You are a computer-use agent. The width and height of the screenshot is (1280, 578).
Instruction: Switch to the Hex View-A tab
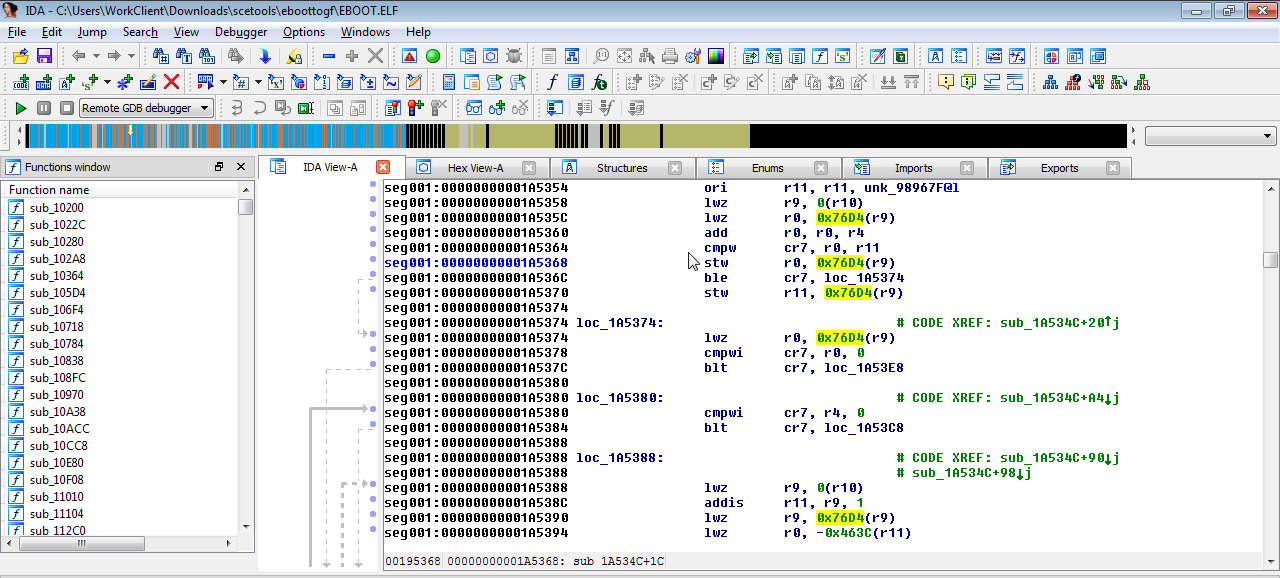click(475, 168)
